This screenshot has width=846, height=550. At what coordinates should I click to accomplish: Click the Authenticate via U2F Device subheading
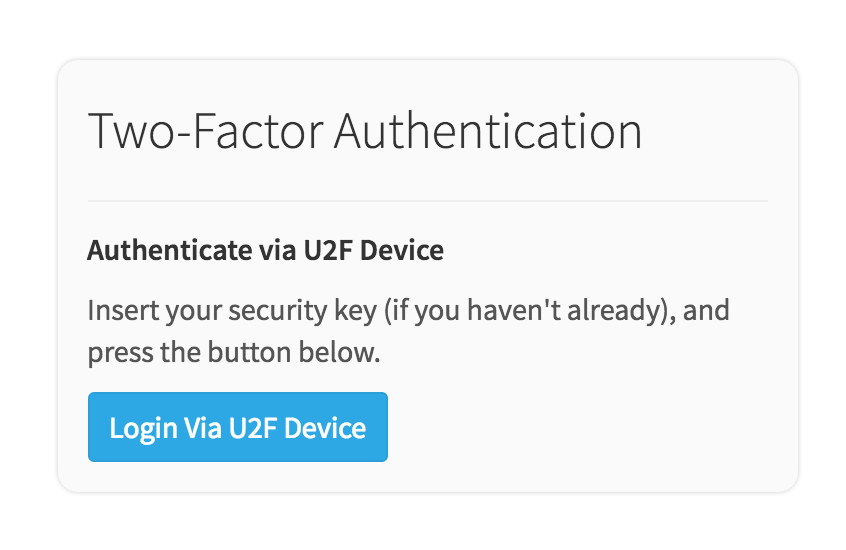[x=265, y=250]
